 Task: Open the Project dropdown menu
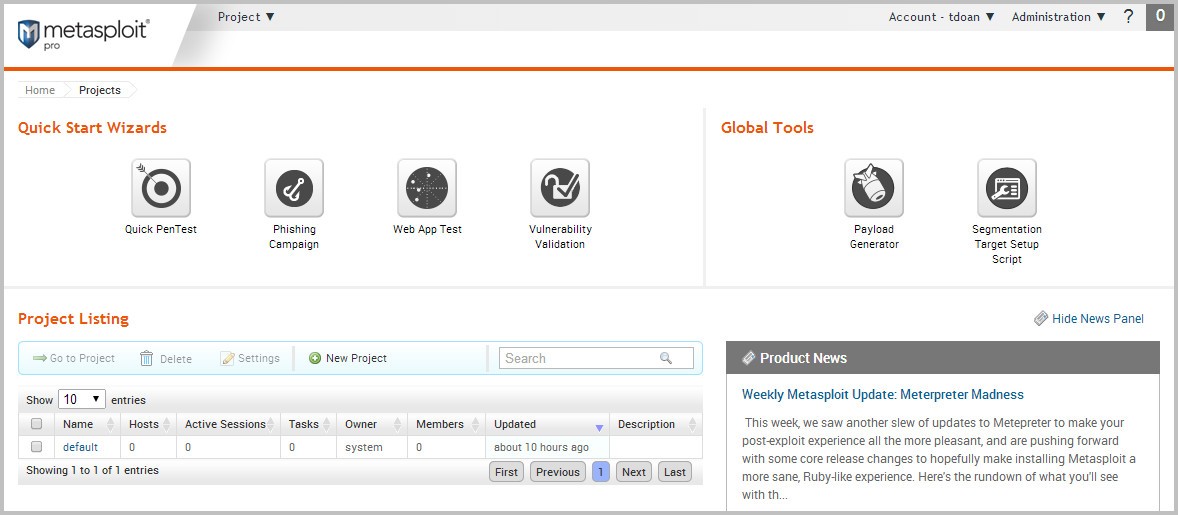(x=246, y=17)
